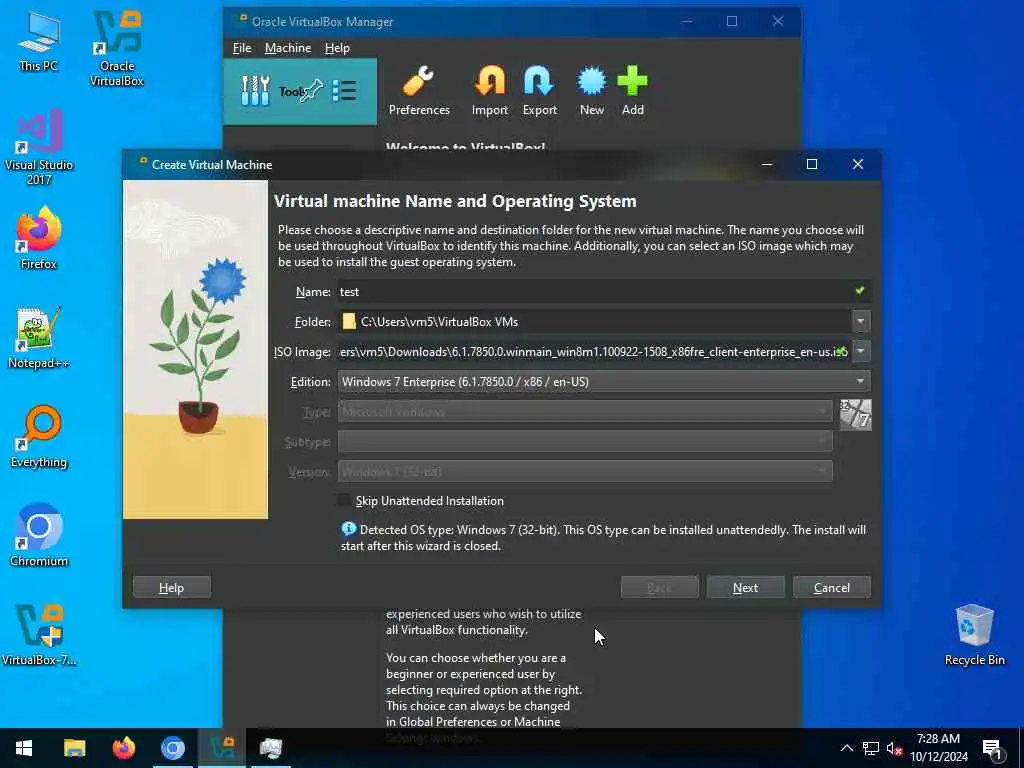1024x768 pixels.
Task: Open the Edition dropdown list
Action: [604, 381]
